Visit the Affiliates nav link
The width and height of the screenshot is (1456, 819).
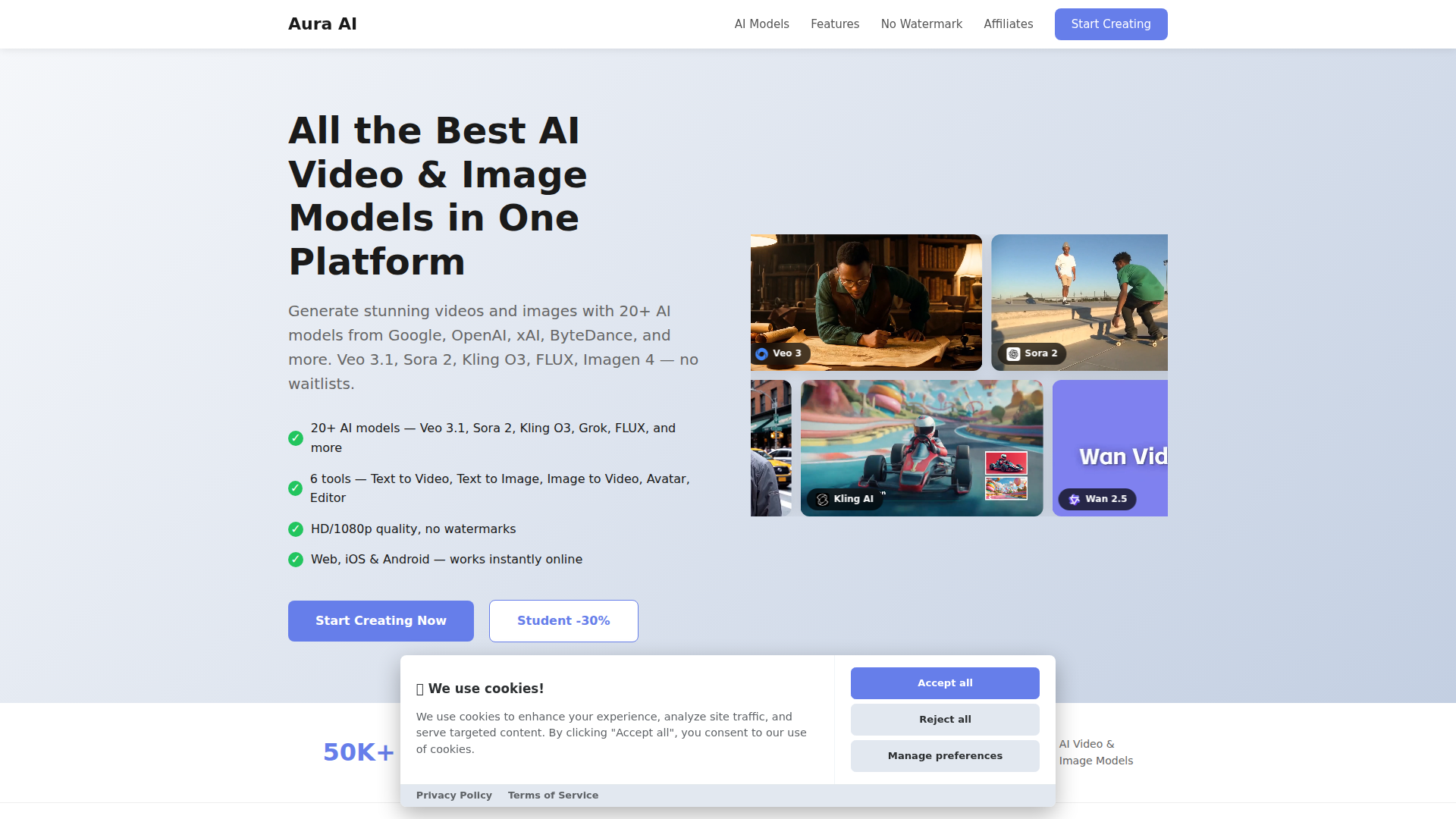pos(1008,24)
